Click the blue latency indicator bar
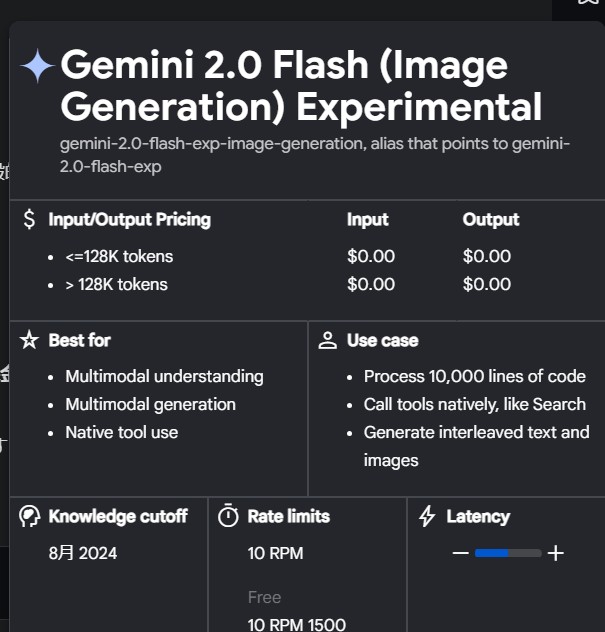 (x=491, y=553)
